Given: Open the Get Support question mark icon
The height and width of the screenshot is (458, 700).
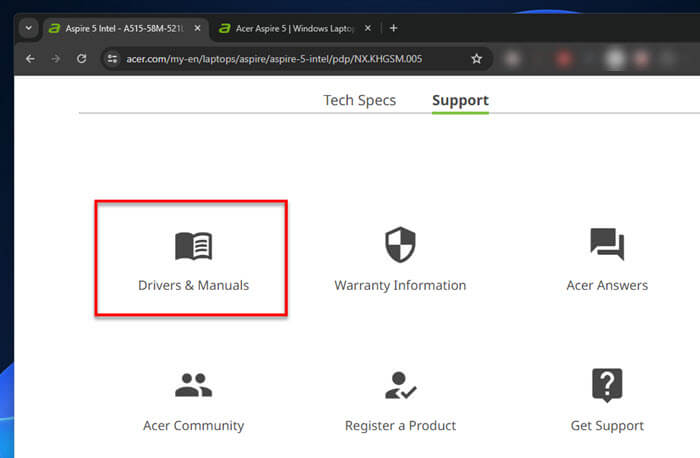Looking at the screenshot, I should click(x=607, y=385).
